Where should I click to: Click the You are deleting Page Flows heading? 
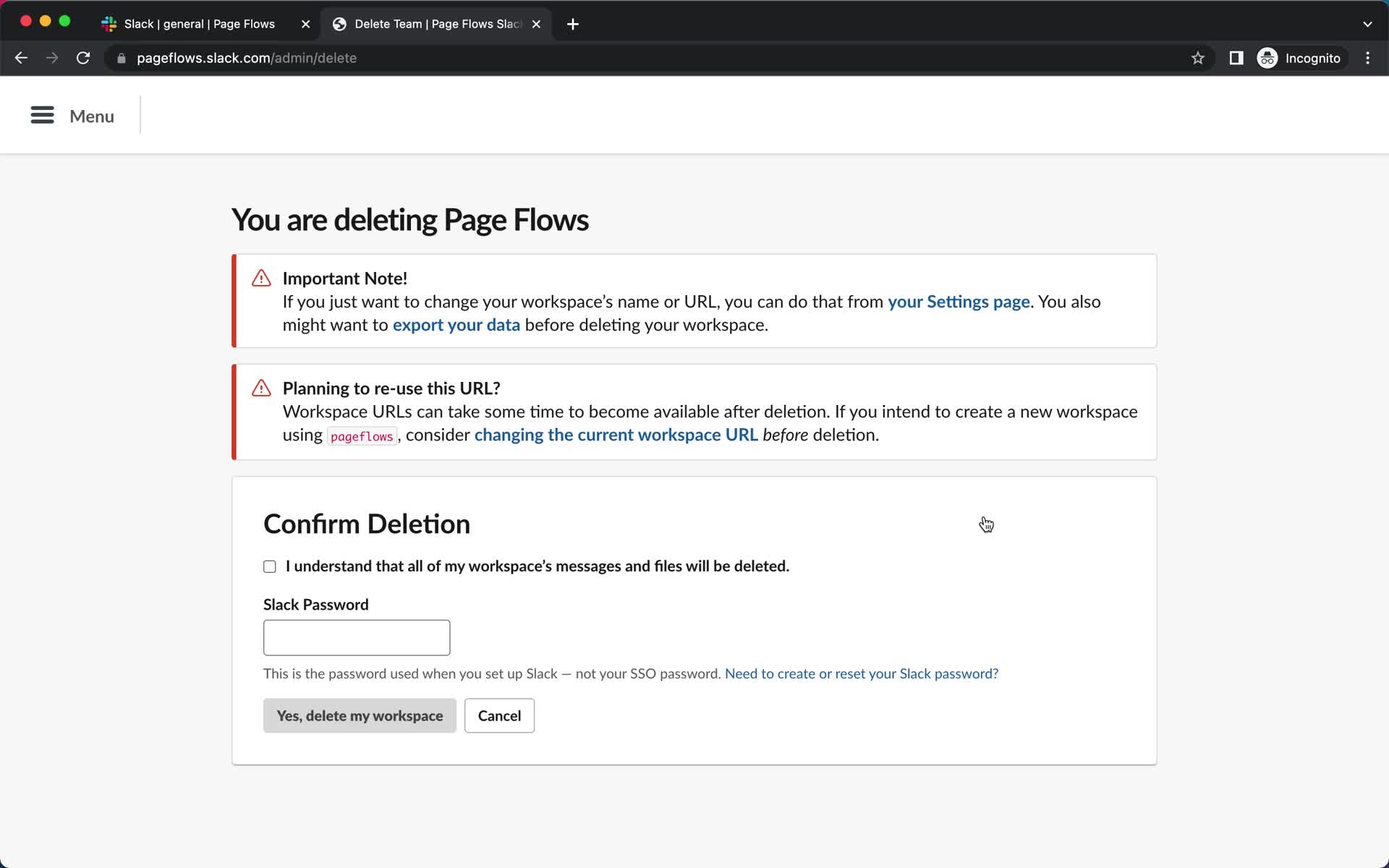(x=410, y=220)
